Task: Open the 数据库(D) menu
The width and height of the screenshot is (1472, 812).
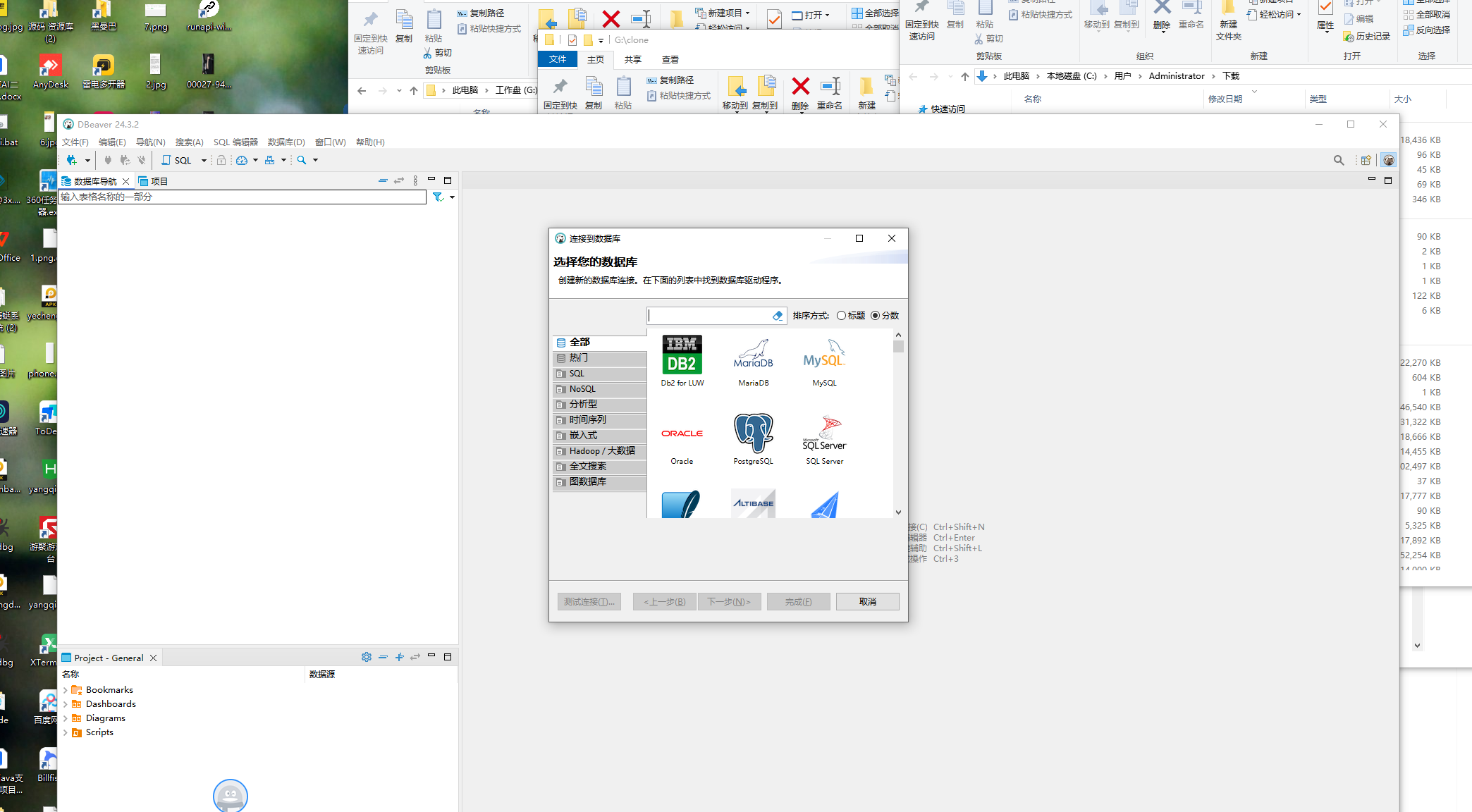Action: 286,142
